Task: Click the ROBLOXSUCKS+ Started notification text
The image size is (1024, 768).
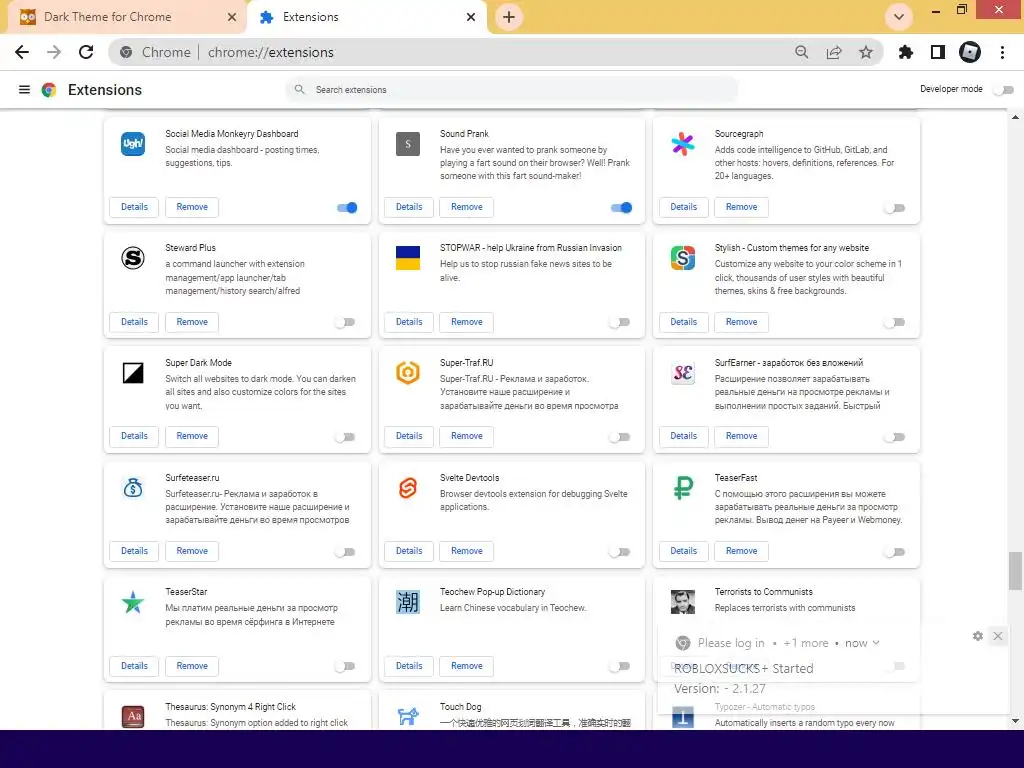Action: (x=743, y=669)
